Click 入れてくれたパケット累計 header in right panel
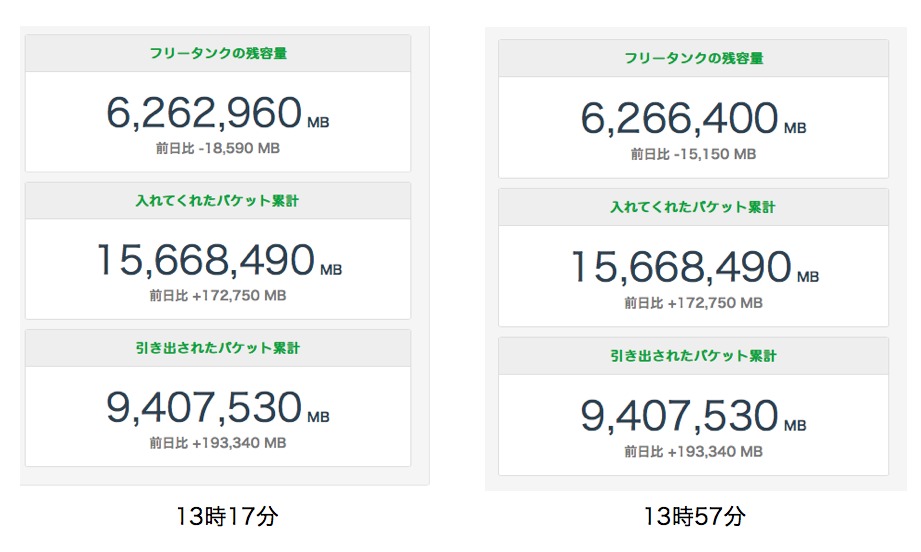 click(693, 207)
